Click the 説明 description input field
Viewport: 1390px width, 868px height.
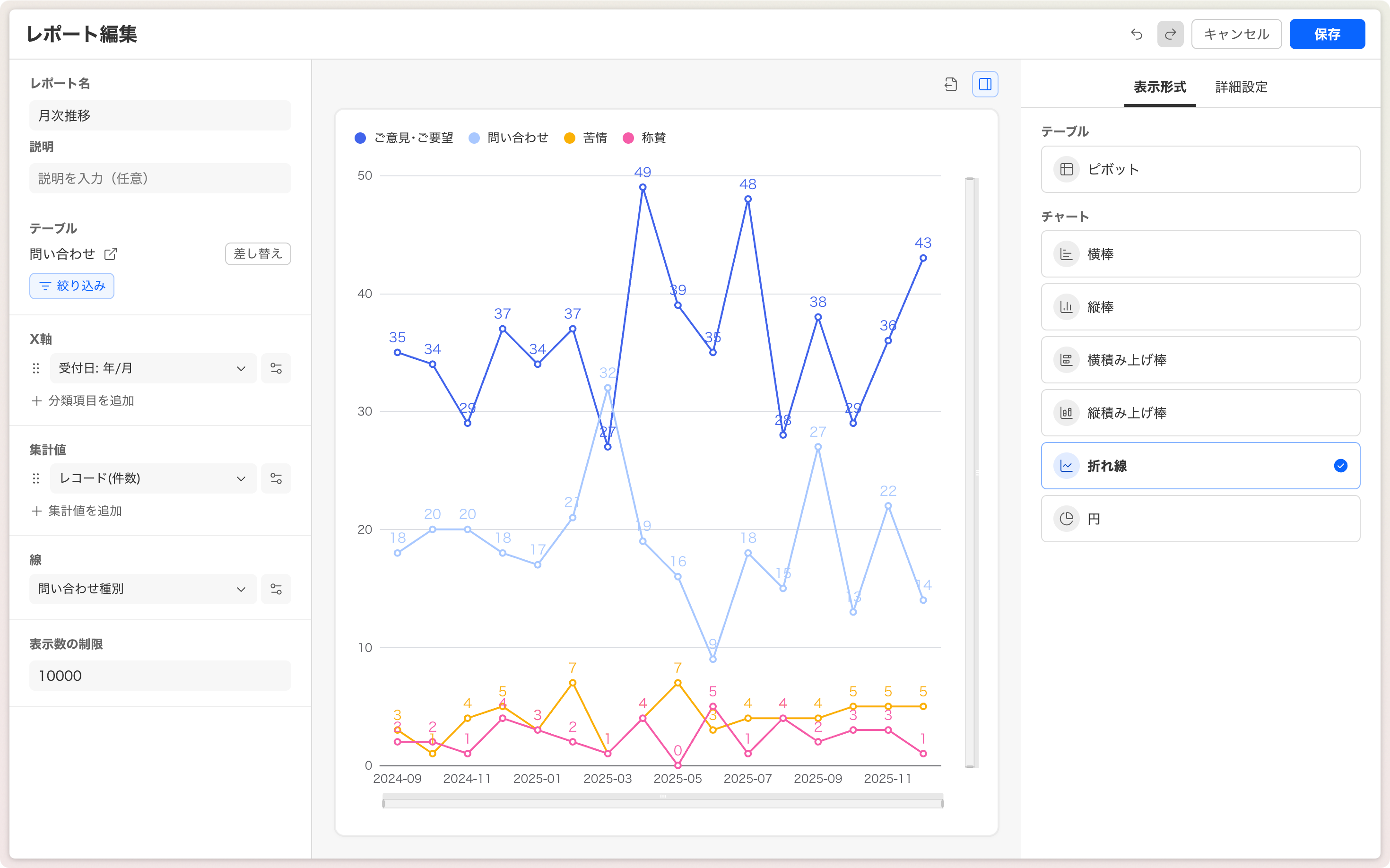click(x=160, y=179)
